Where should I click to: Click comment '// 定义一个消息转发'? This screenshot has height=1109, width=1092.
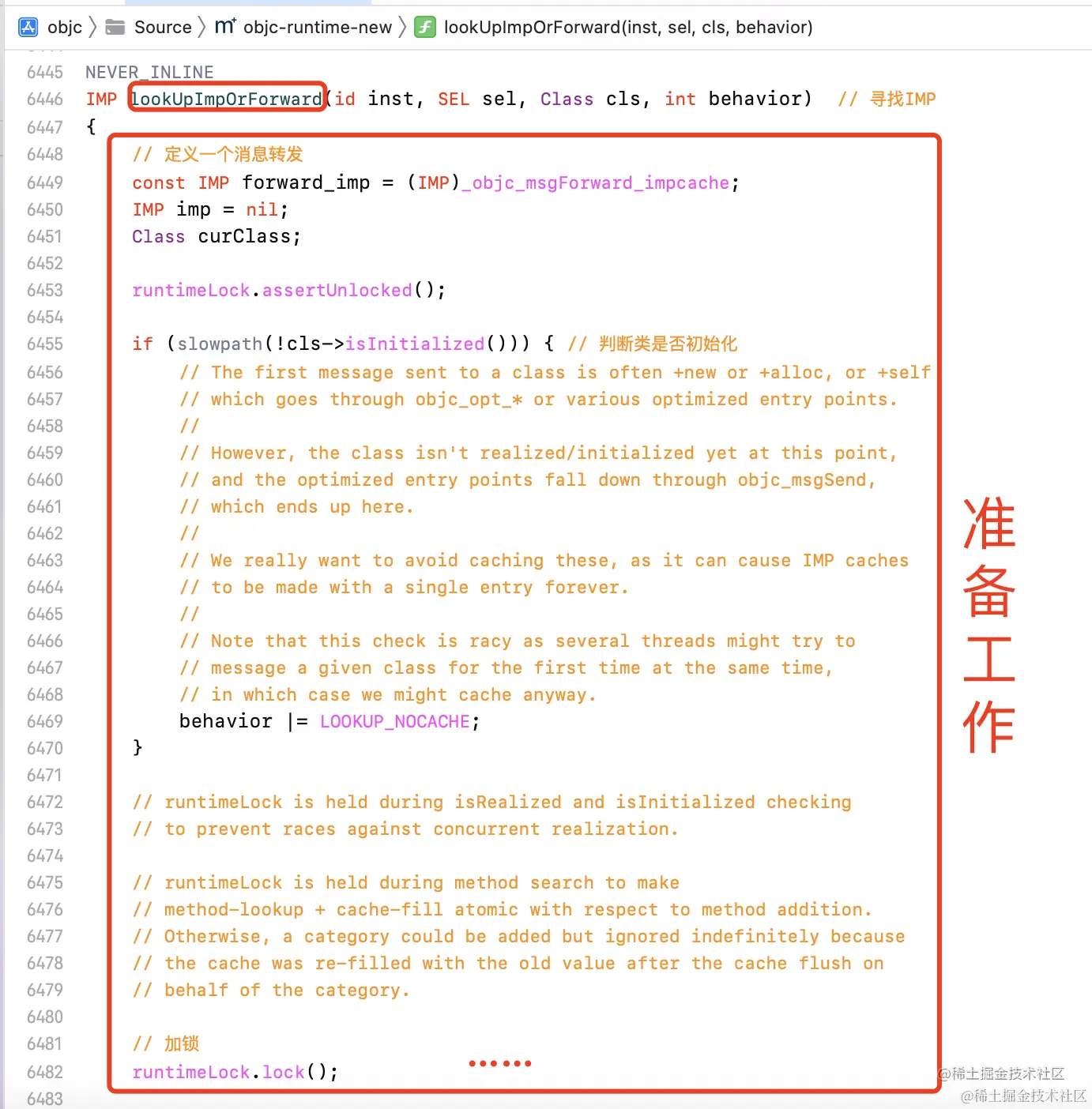(x=218, y=154)
